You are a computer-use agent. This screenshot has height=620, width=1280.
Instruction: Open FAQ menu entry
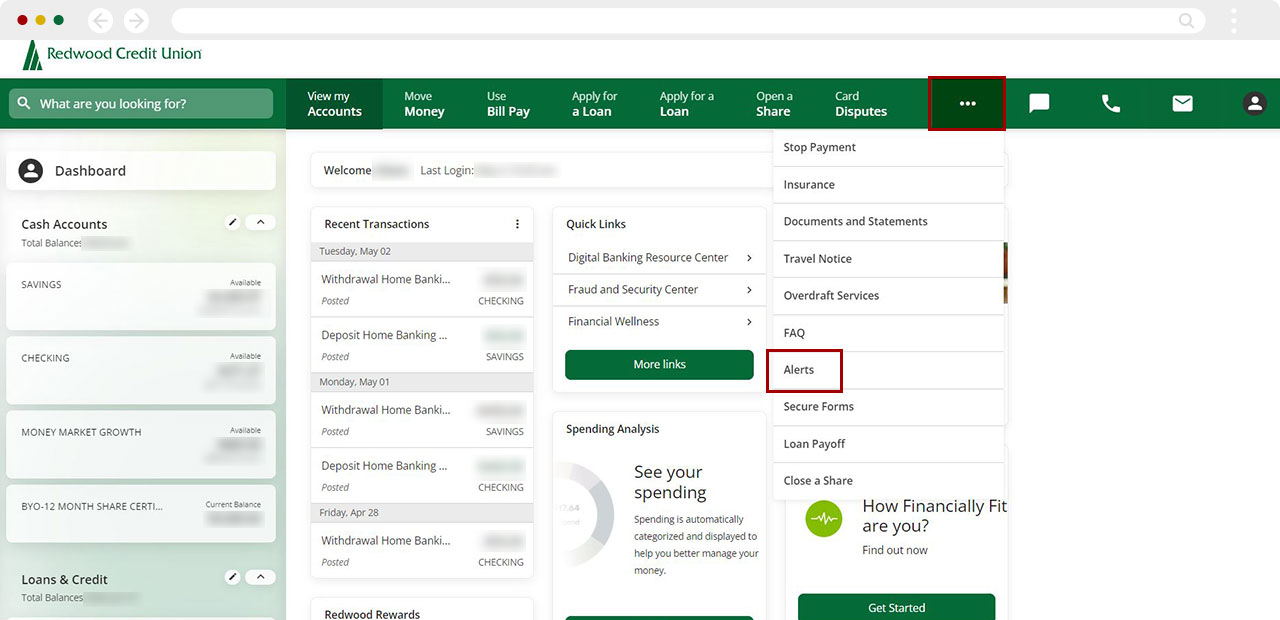(888, 333)
